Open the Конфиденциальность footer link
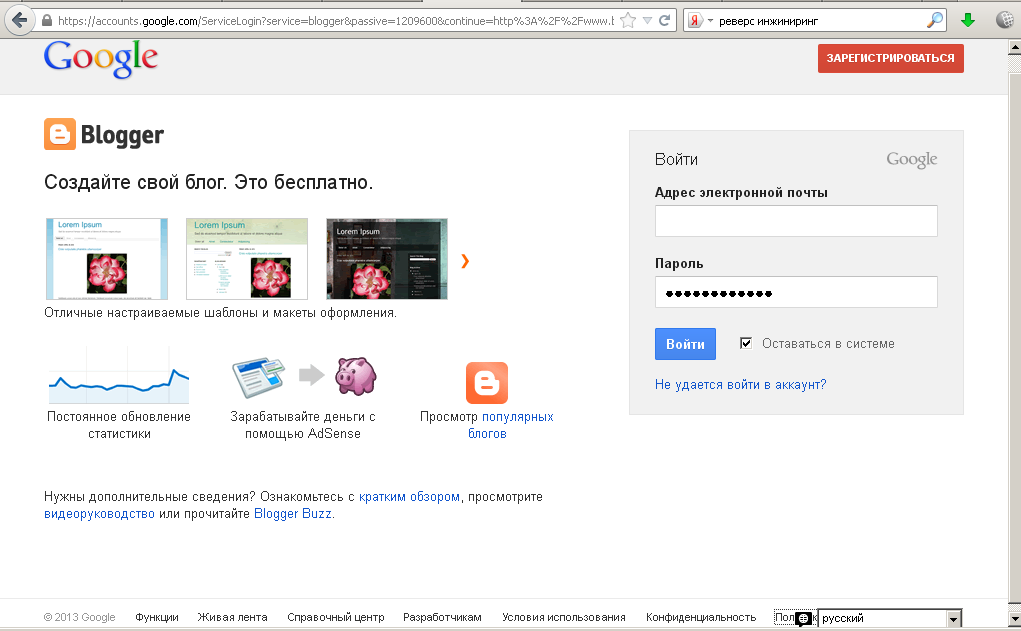 click(x=701, y=617)
